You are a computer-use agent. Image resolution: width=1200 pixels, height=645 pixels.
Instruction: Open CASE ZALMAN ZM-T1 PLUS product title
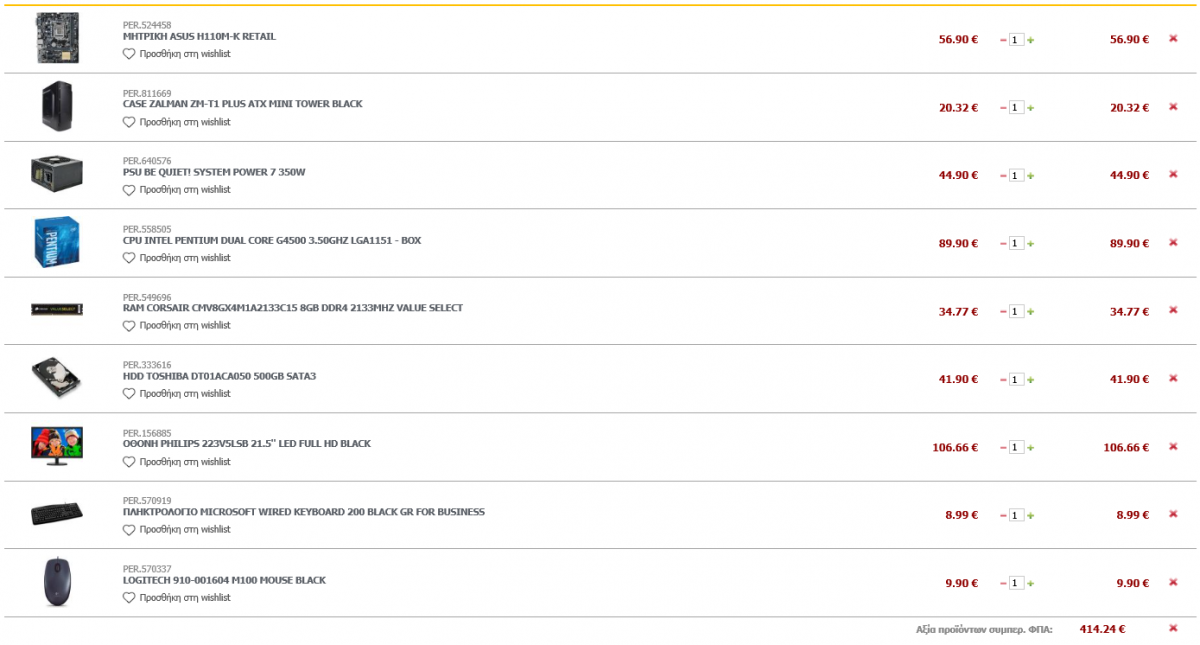pyautogui.click(x=243, y=104)
